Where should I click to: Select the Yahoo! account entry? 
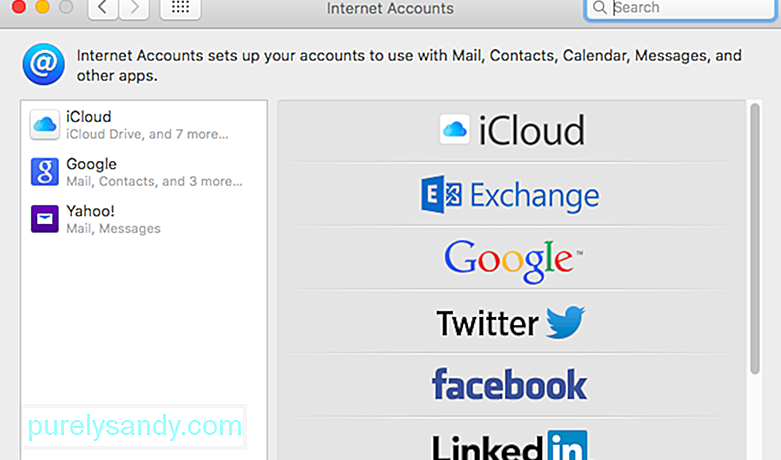pos(144,219)
